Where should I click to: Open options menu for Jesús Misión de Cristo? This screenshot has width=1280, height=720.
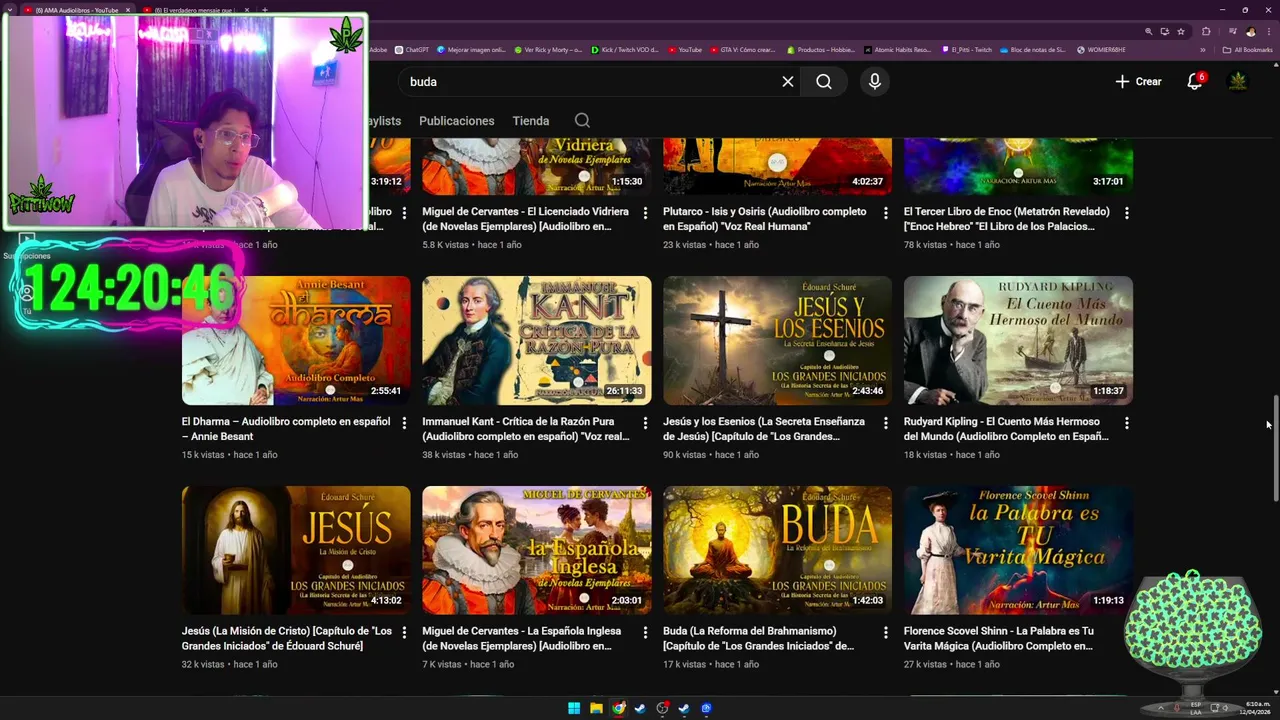404,633
